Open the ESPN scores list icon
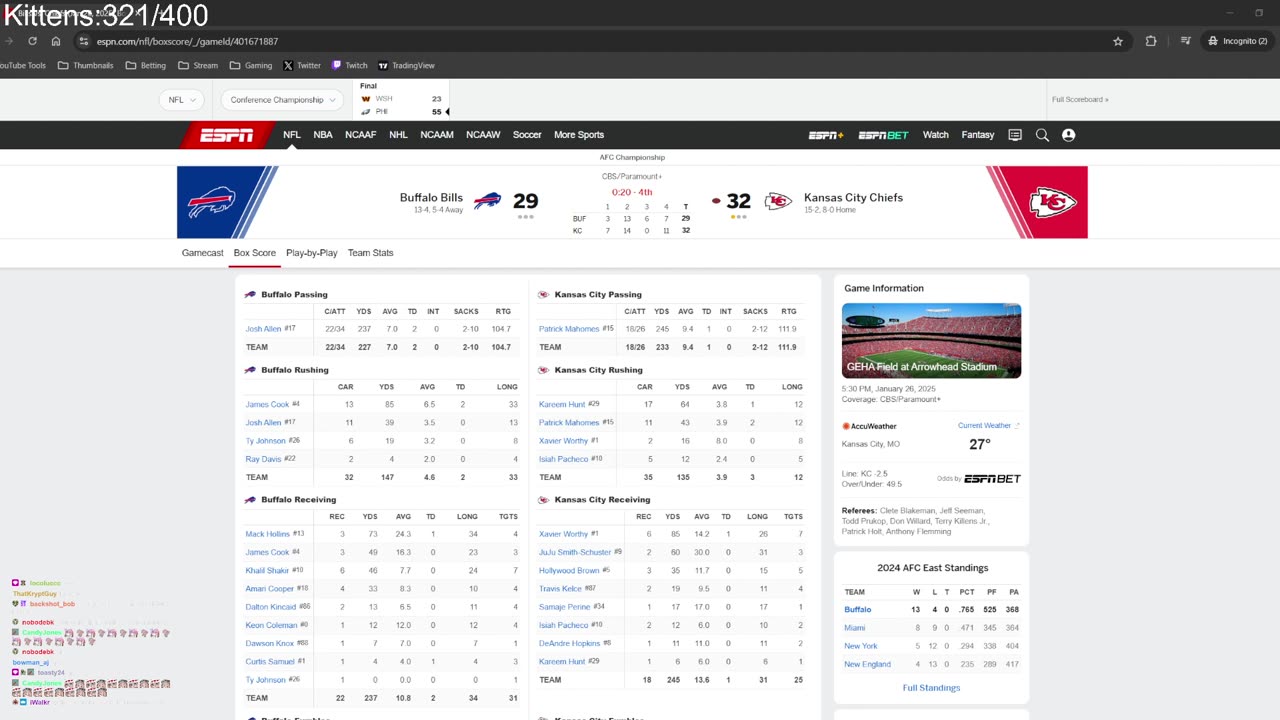The width and height of the screenshot is (1280, 720). (x=1015, y=135)
